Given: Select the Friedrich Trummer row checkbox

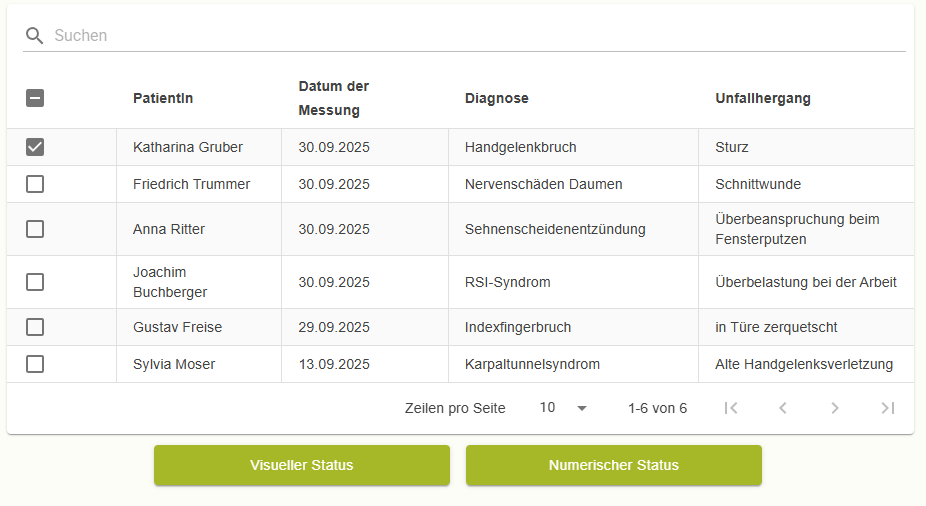Looking at the screenshot, I should point(35,184).
